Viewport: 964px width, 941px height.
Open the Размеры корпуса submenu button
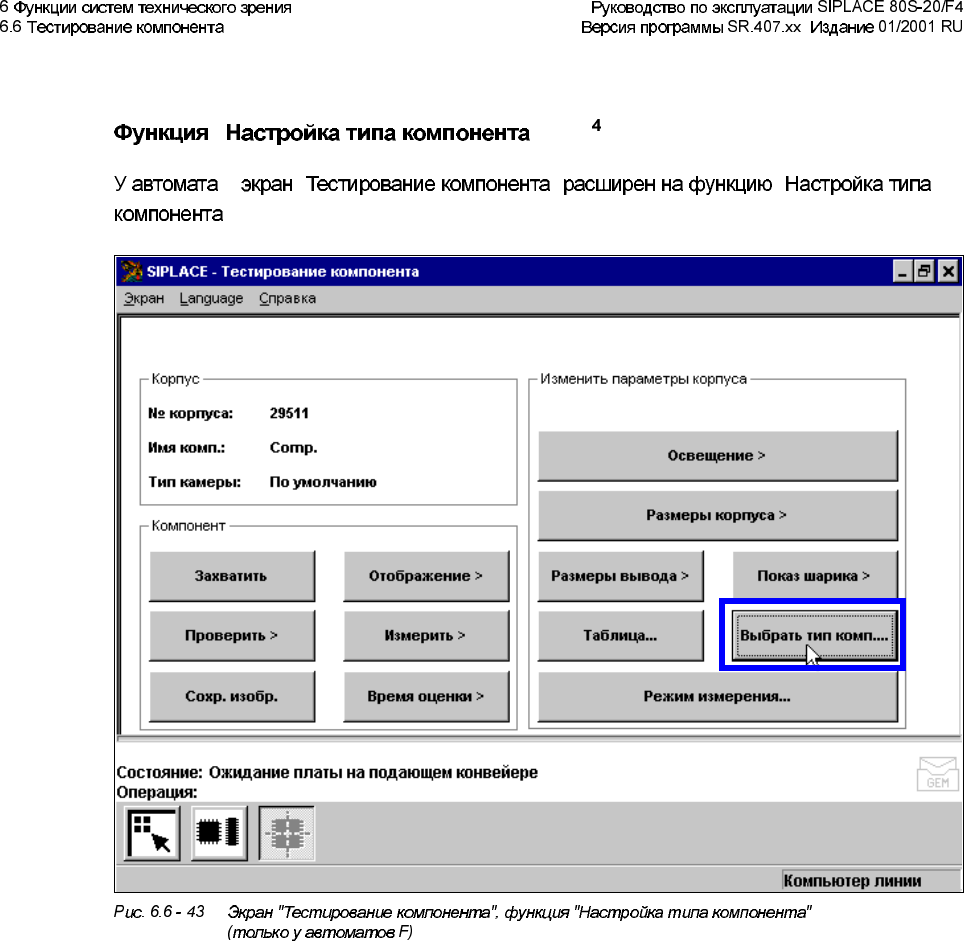coord(717,515)
